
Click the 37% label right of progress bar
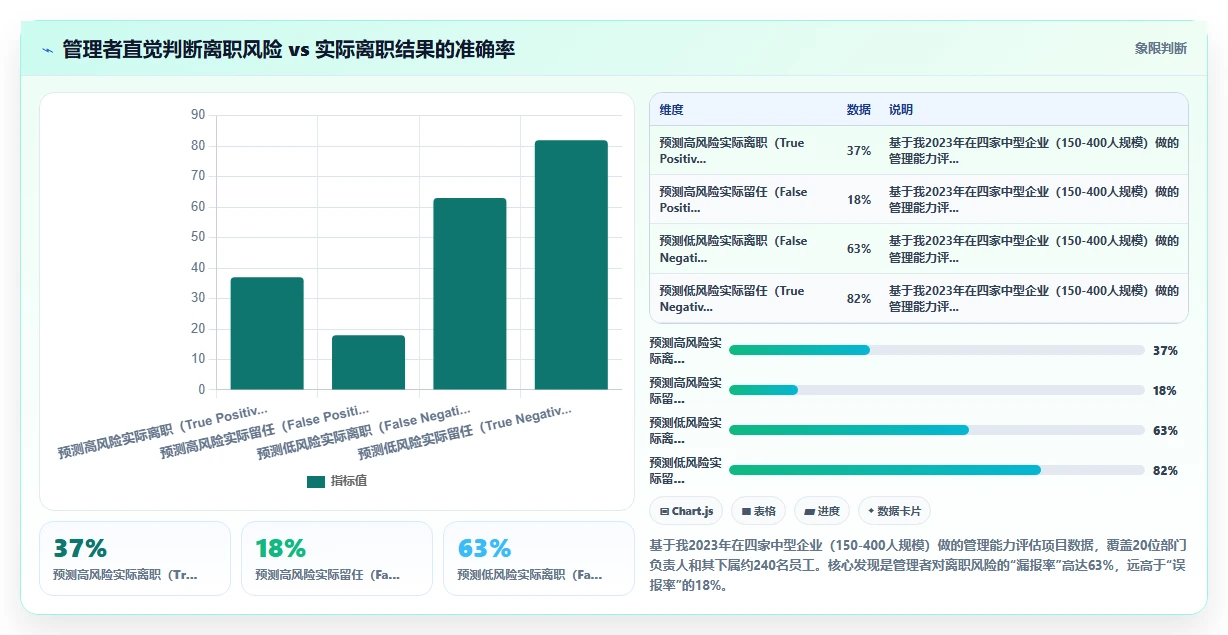(x=1165, y=351)
